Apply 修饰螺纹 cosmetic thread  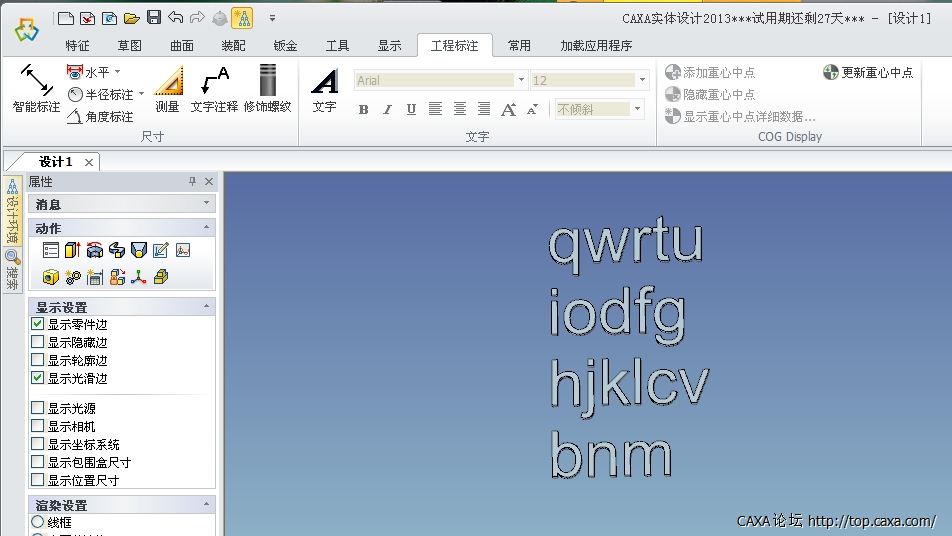pos(268,89)
